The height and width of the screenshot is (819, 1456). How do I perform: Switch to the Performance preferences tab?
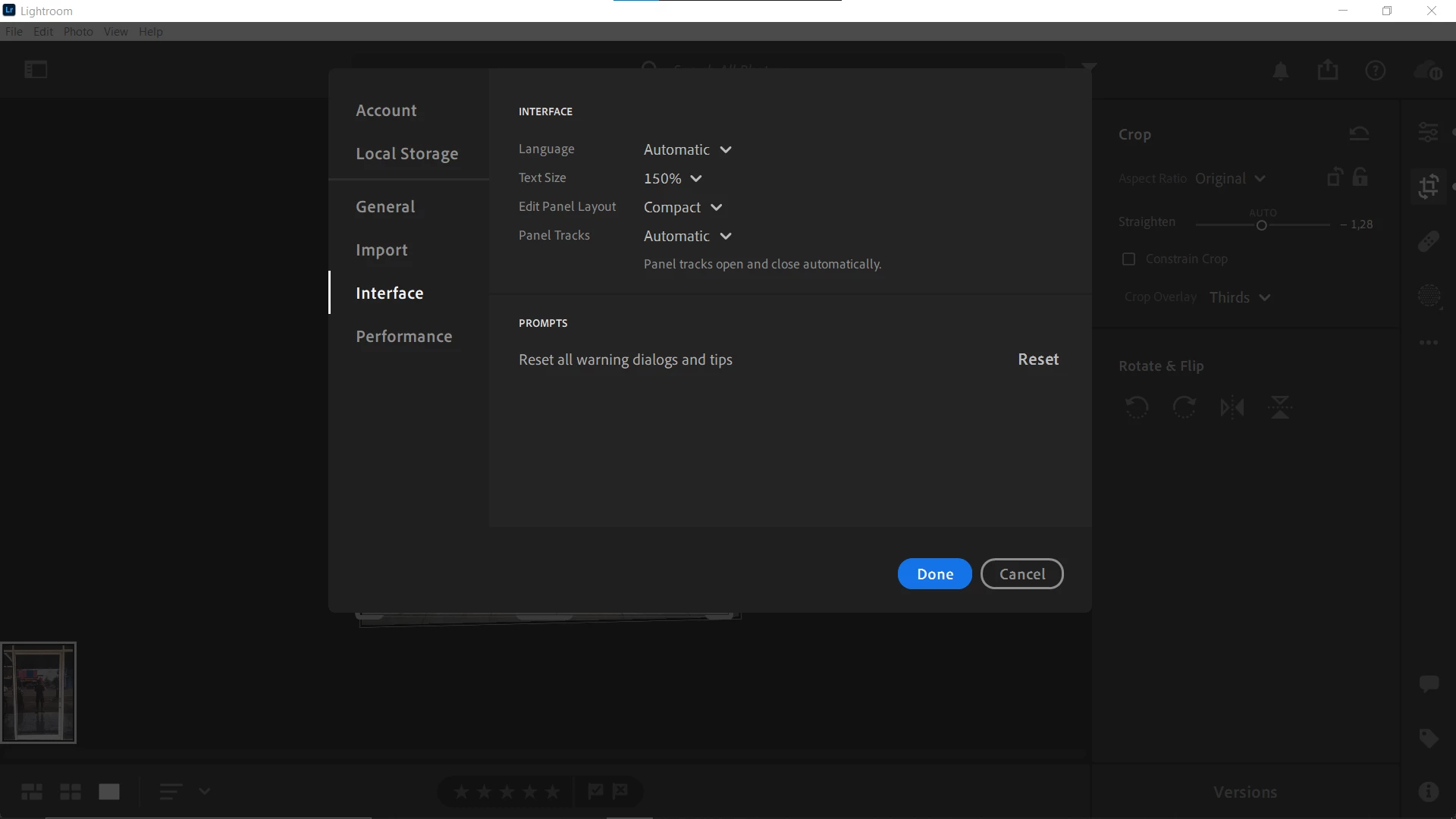404,337
